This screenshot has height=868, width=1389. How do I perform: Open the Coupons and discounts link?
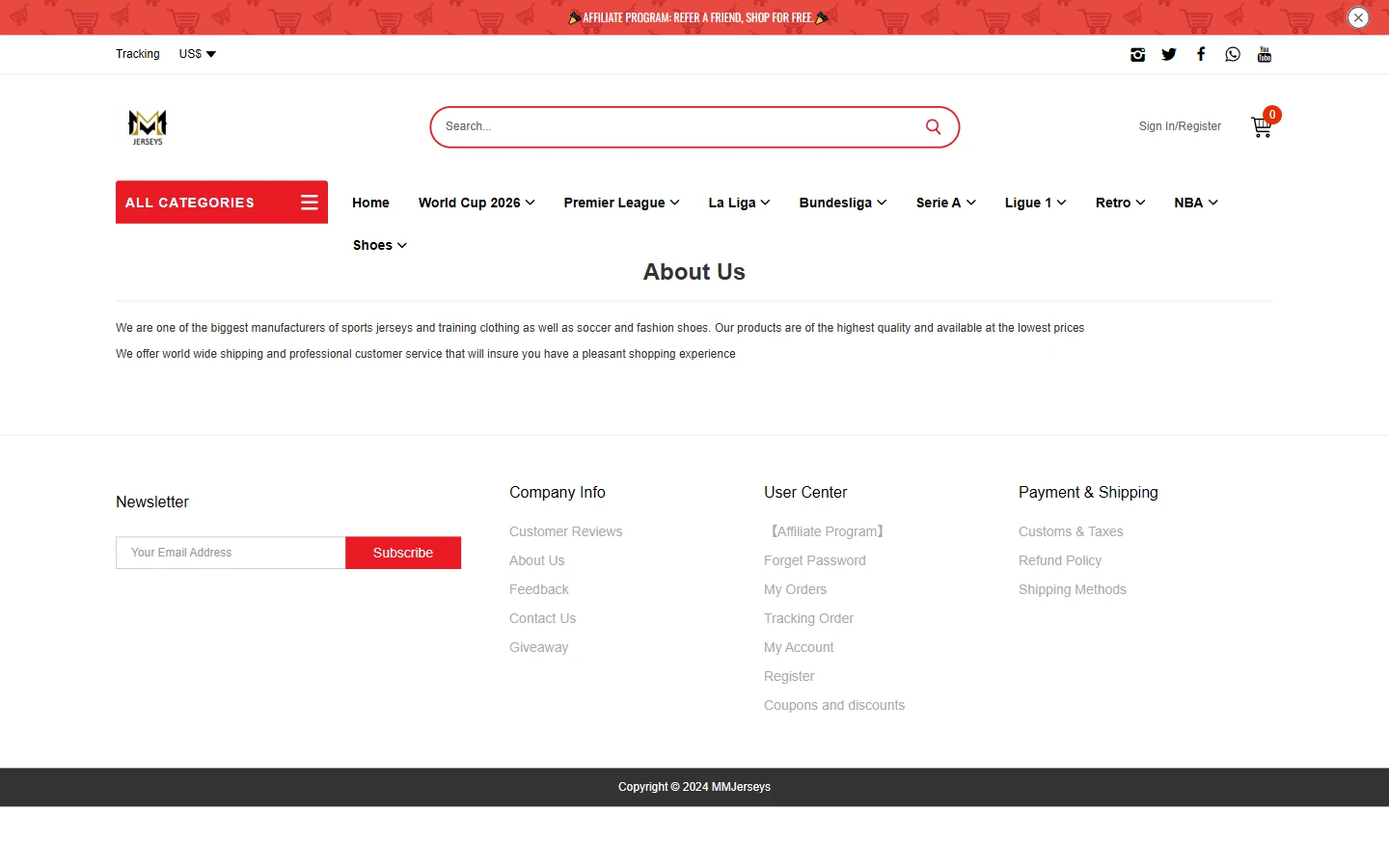[834, 705]
